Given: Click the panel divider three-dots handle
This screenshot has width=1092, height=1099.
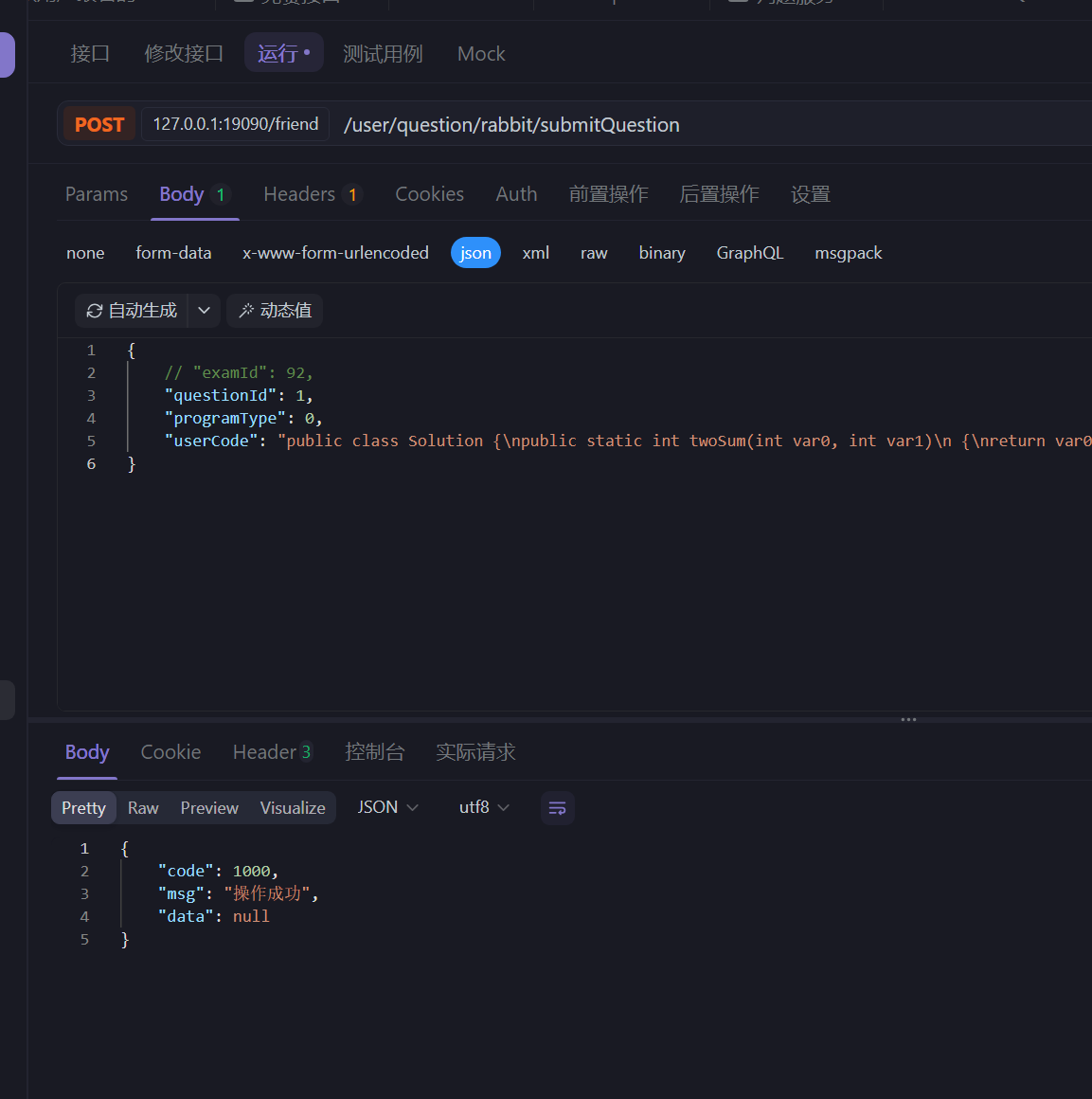Looking at the screenshot, I should [x=908, y=720].
